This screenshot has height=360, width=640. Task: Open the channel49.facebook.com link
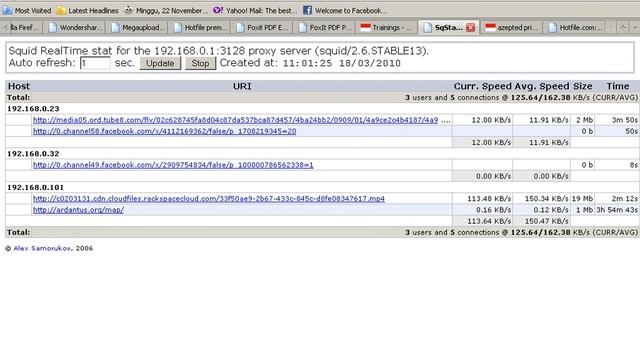tap(173, 165)
